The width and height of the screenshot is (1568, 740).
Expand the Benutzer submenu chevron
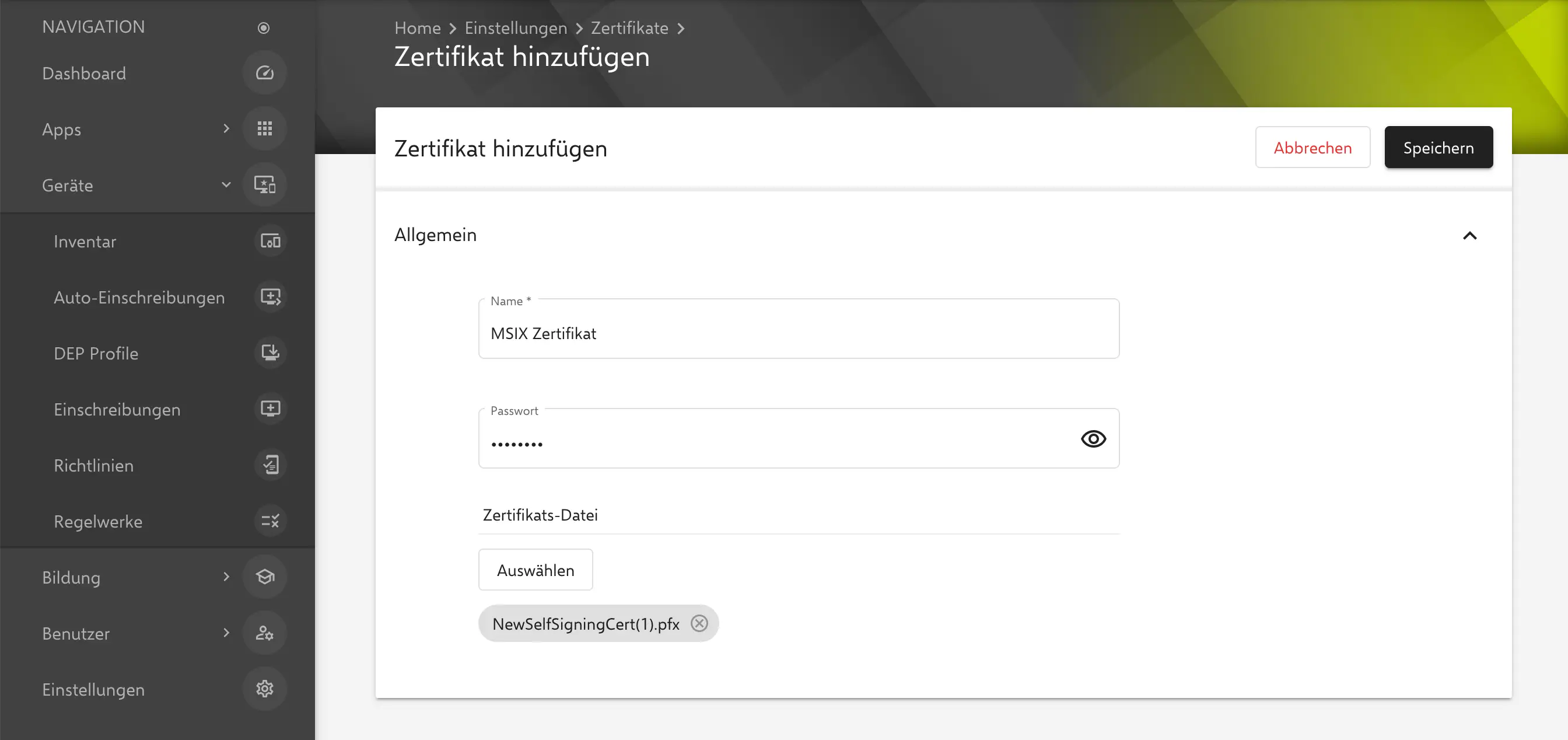coord(226,633)
